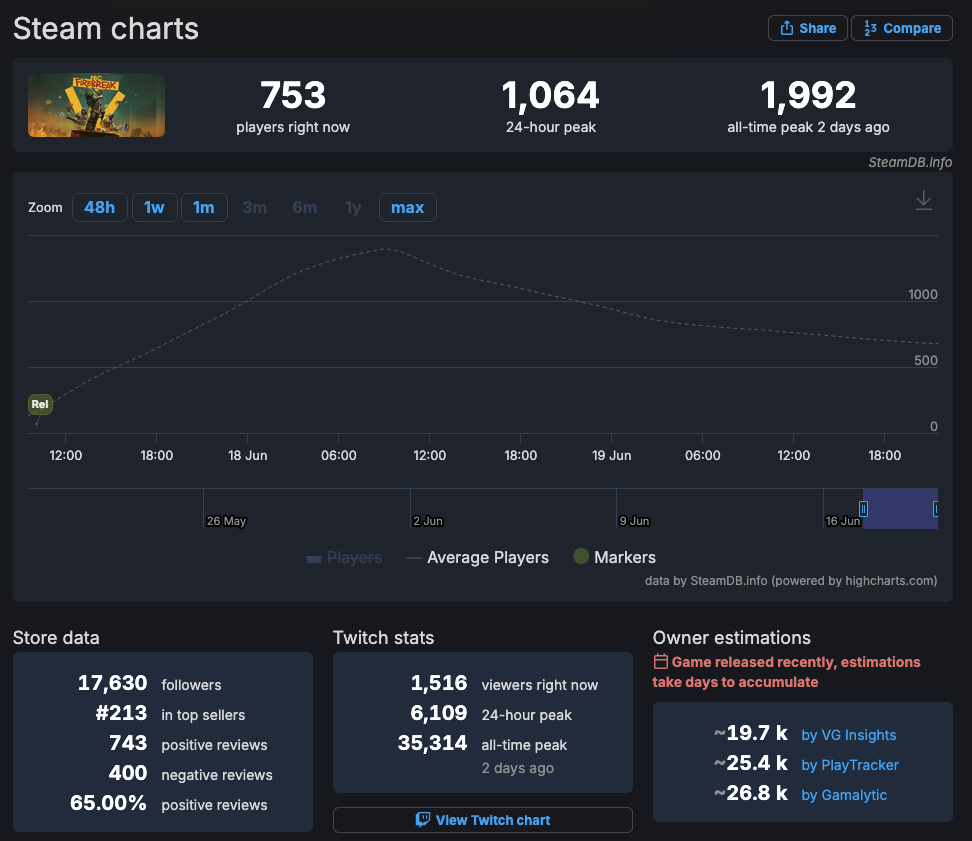The image size is (972, 841).
Task: Click the calendar icon in release warning
Action: pyautogui.click(x=661, y=661)
